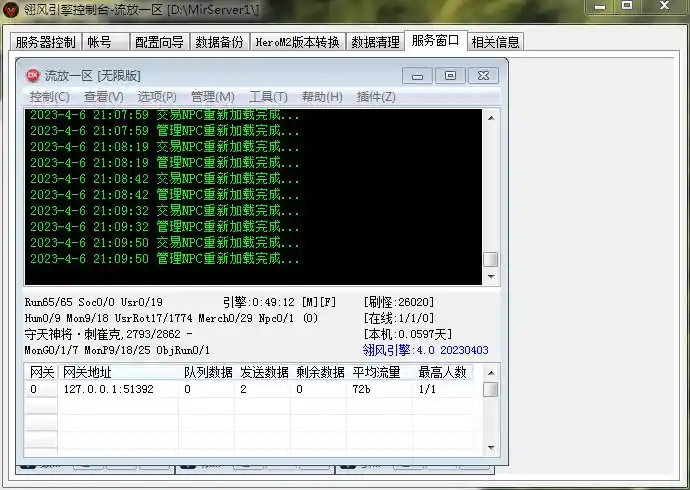This screenshot has width=690, height=490.
Task: Open the 控制(C) menu
Action: click(x=49, y=97)
